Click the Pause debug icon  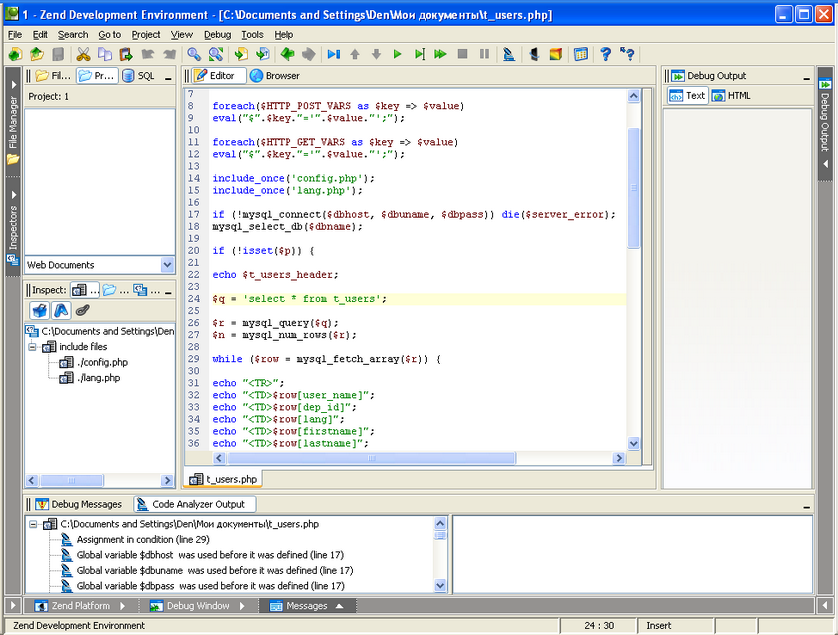pos(484,54)
